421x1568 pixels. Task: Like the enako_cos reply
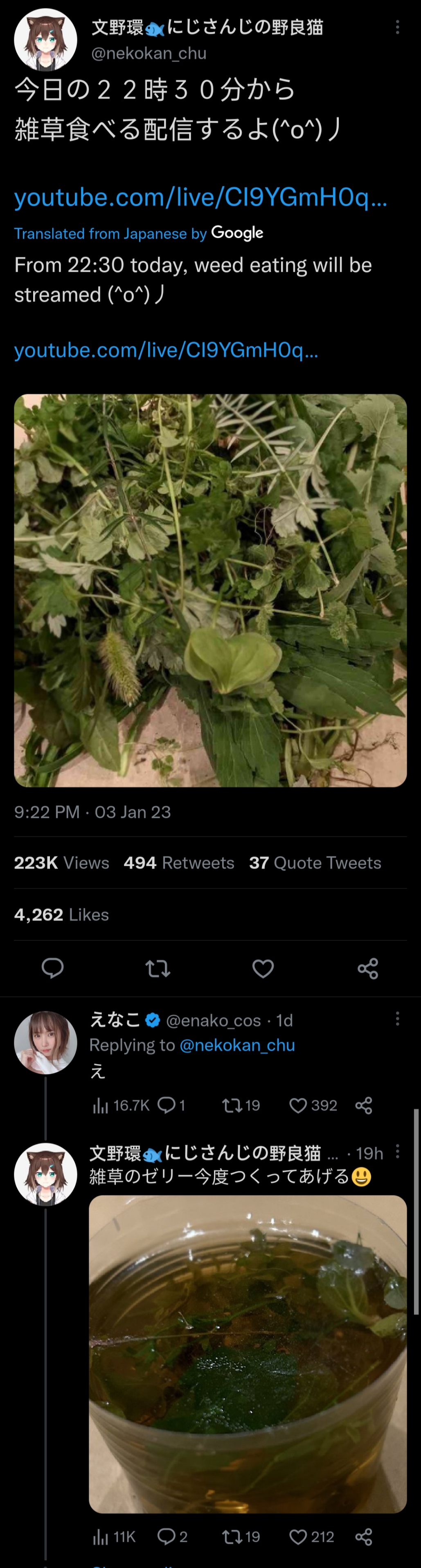[298, 1105]
